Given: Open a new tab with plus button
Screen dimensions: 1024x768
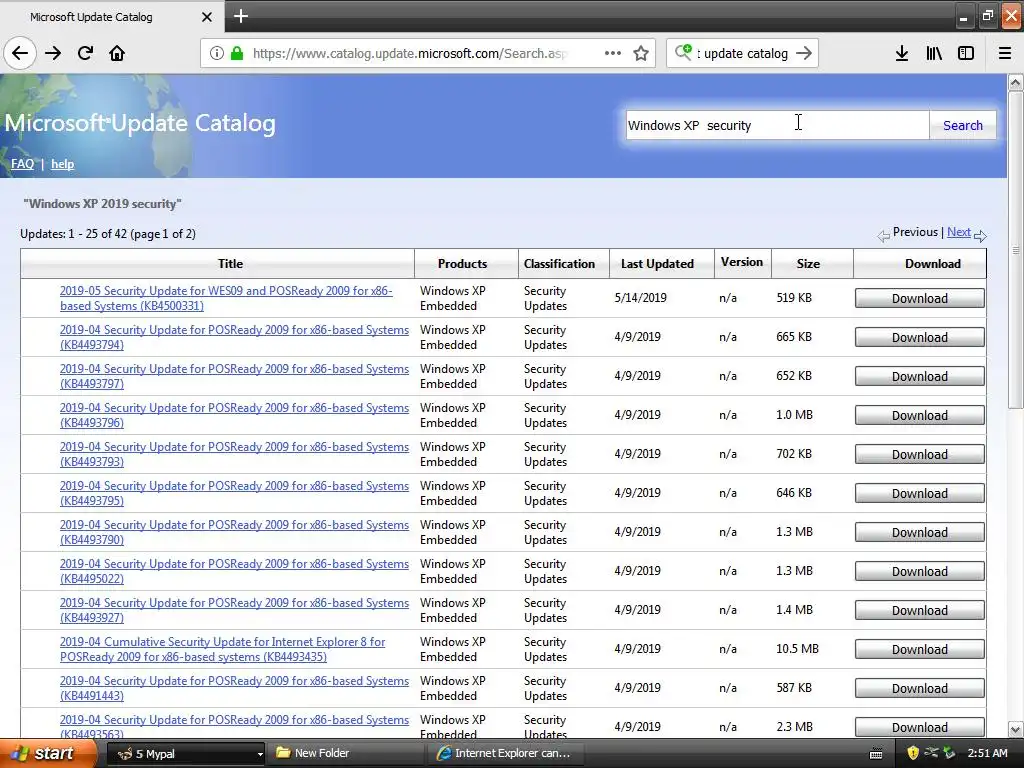Looking at the screenshot, I should pyautogui.click(x=241, y=16).
